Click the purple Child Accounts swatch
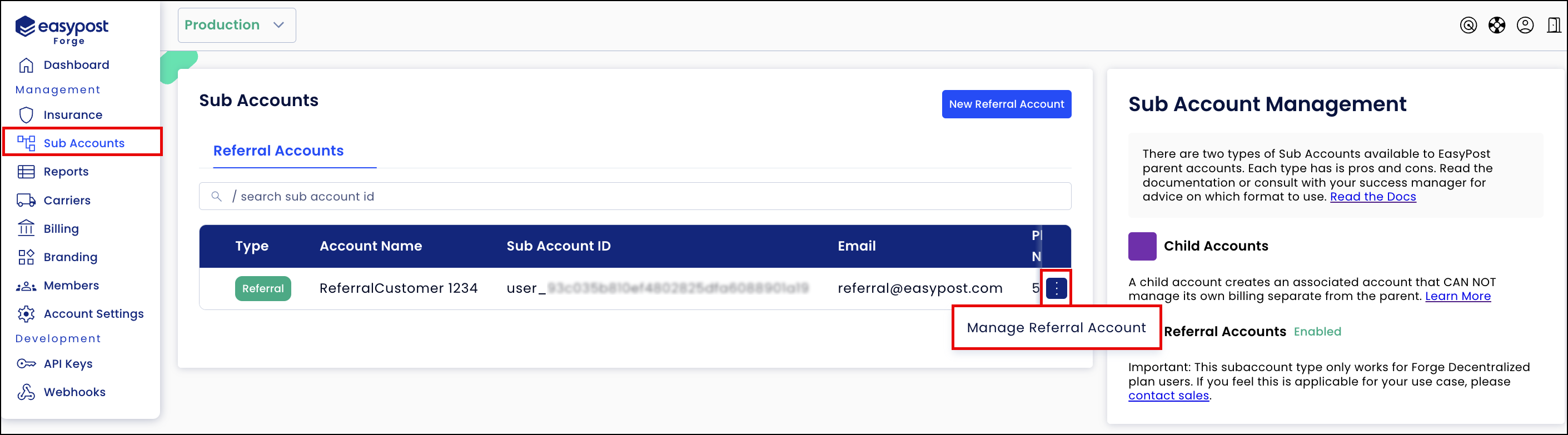This screenshot has height=435, width=1568. pyautogui.click(x=1142, y=246)
